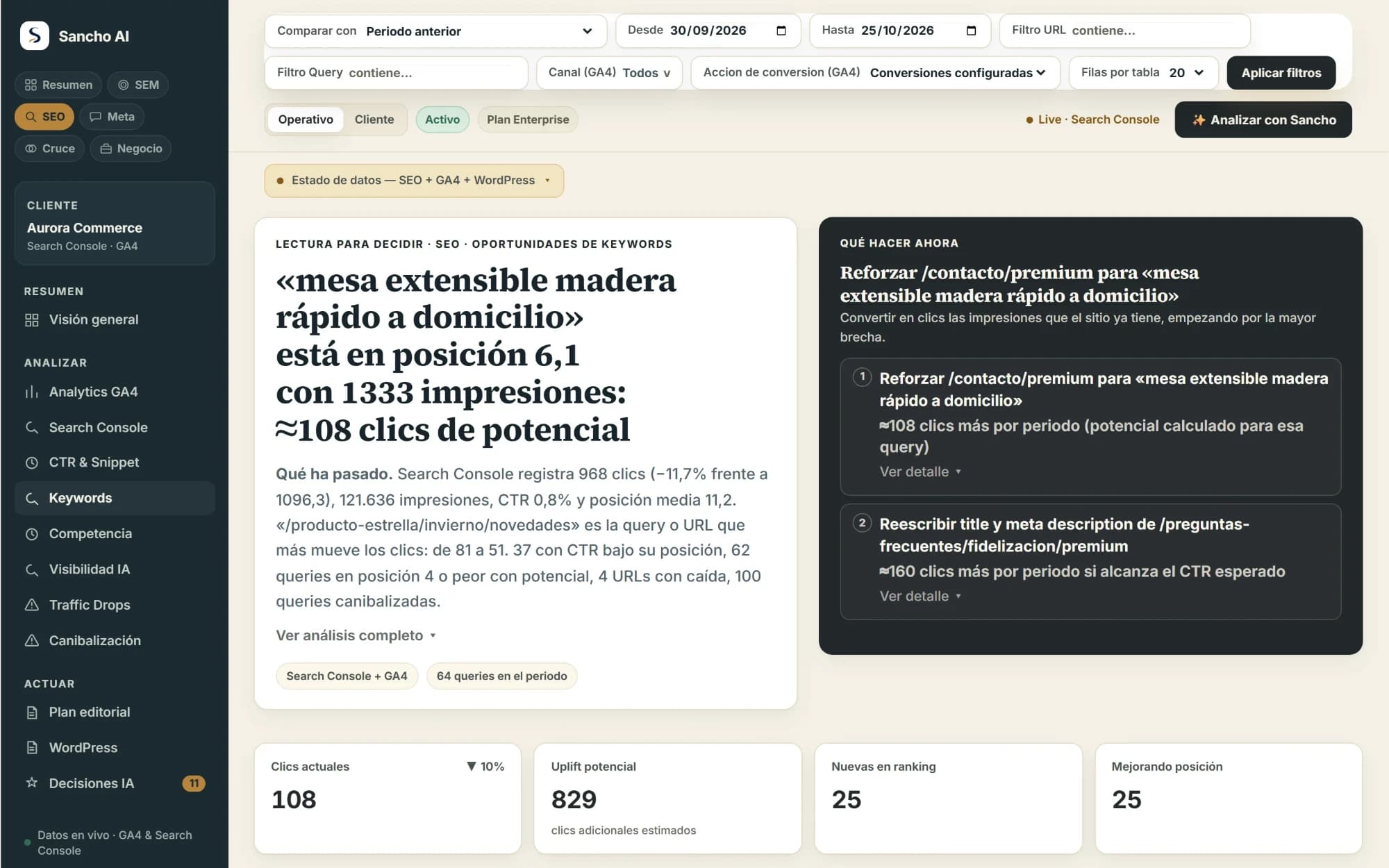Click Competencia clock icon
This screenshot has height=868, width=1389.
(32, 534)
